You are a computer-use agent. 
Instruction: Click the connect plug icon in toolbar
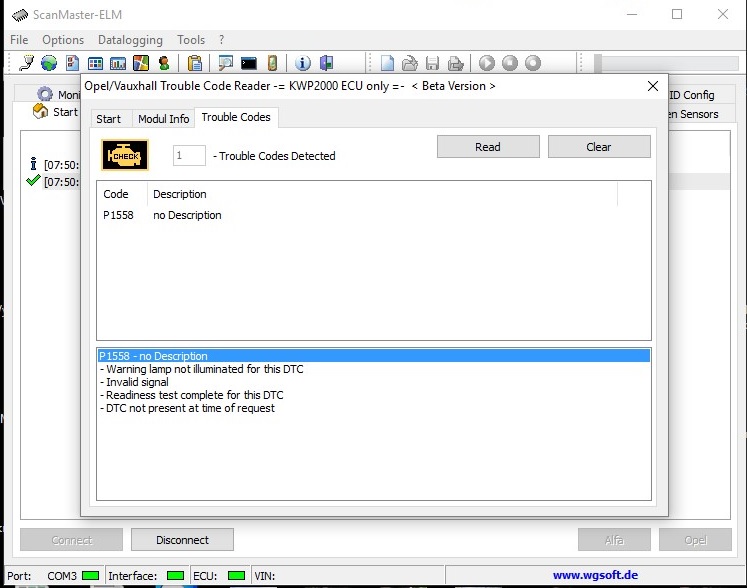pos(27,63)
